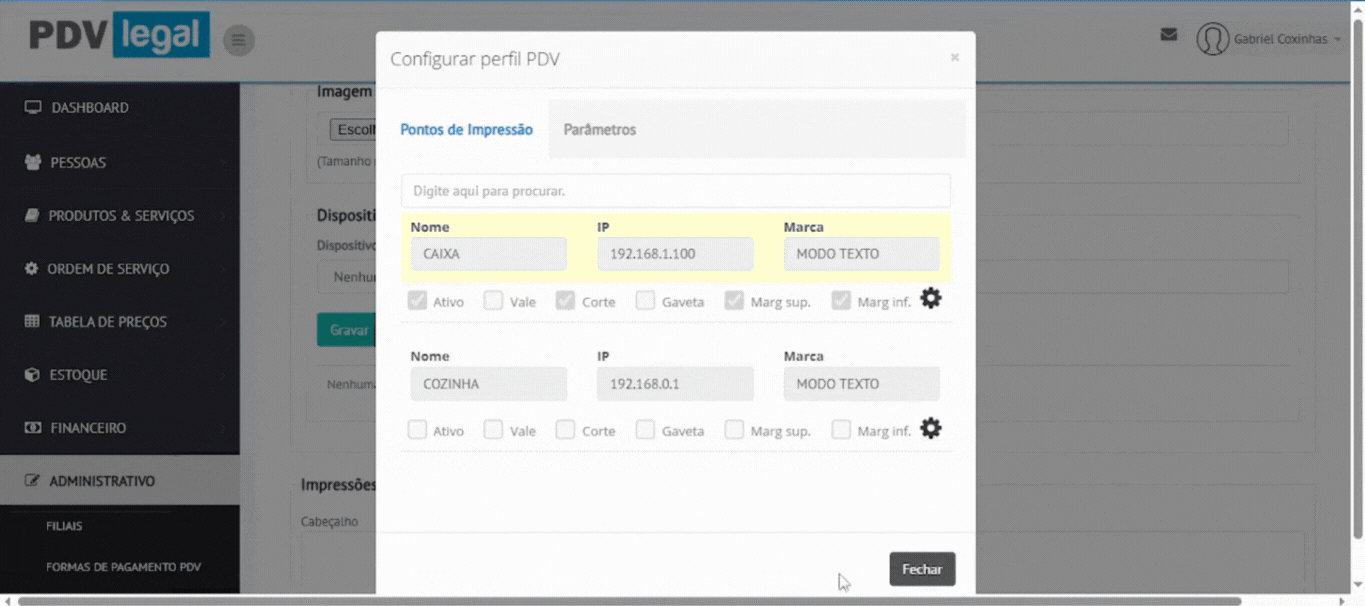Expand Gabriel Coxinhas user dropdown
1365x606 pixels.
(1286, 39)
